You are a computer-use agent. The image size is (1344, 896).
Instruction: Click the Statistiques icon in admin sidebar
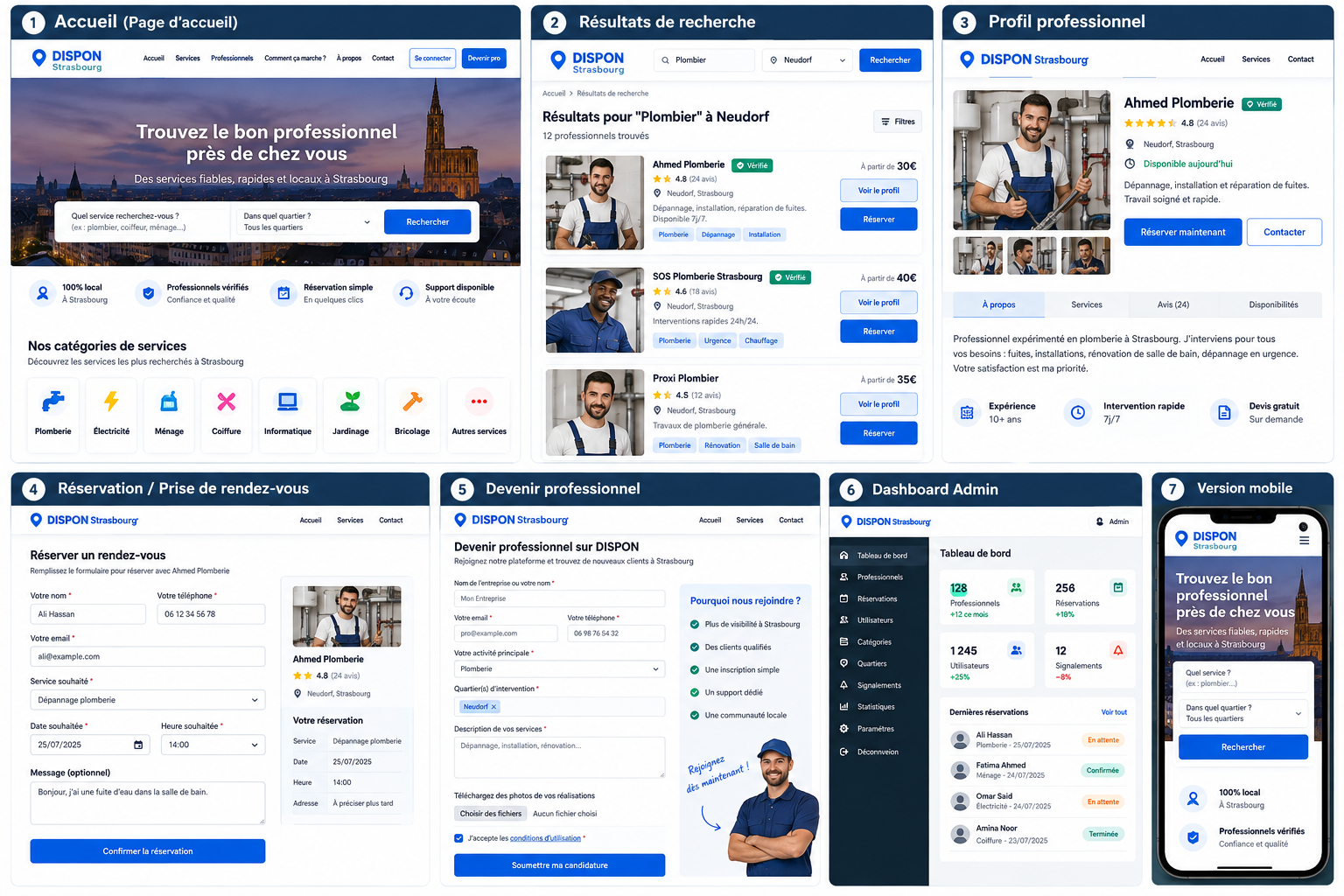(844, 707)
